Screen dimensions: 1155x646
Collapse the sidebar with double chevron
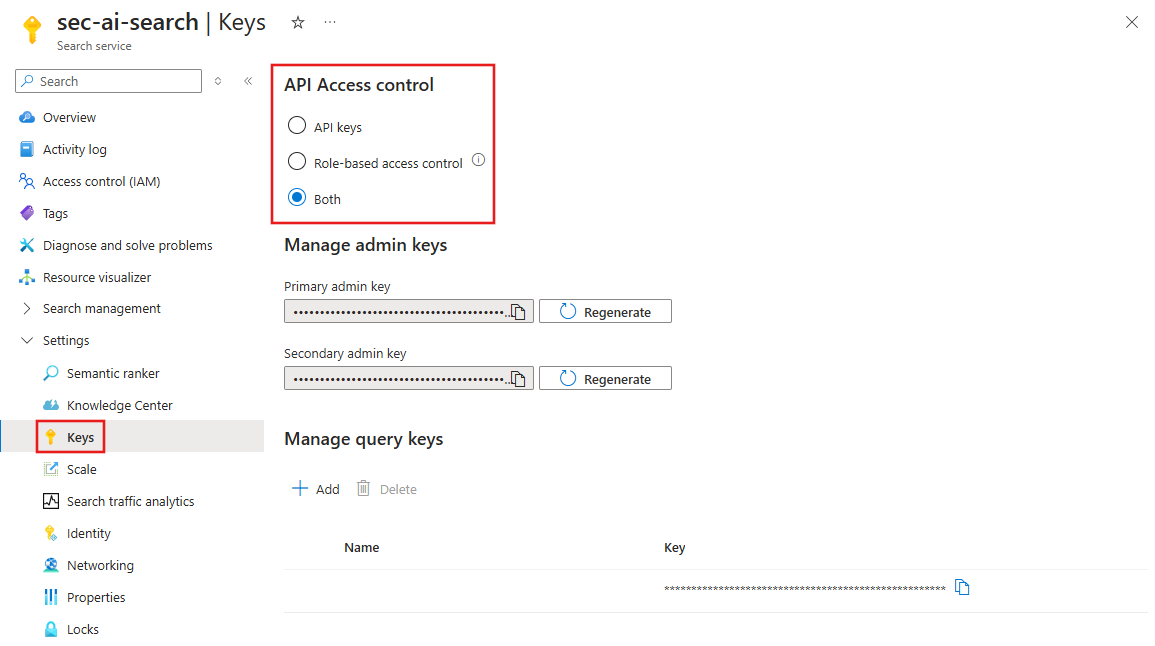tap(248, 81)
